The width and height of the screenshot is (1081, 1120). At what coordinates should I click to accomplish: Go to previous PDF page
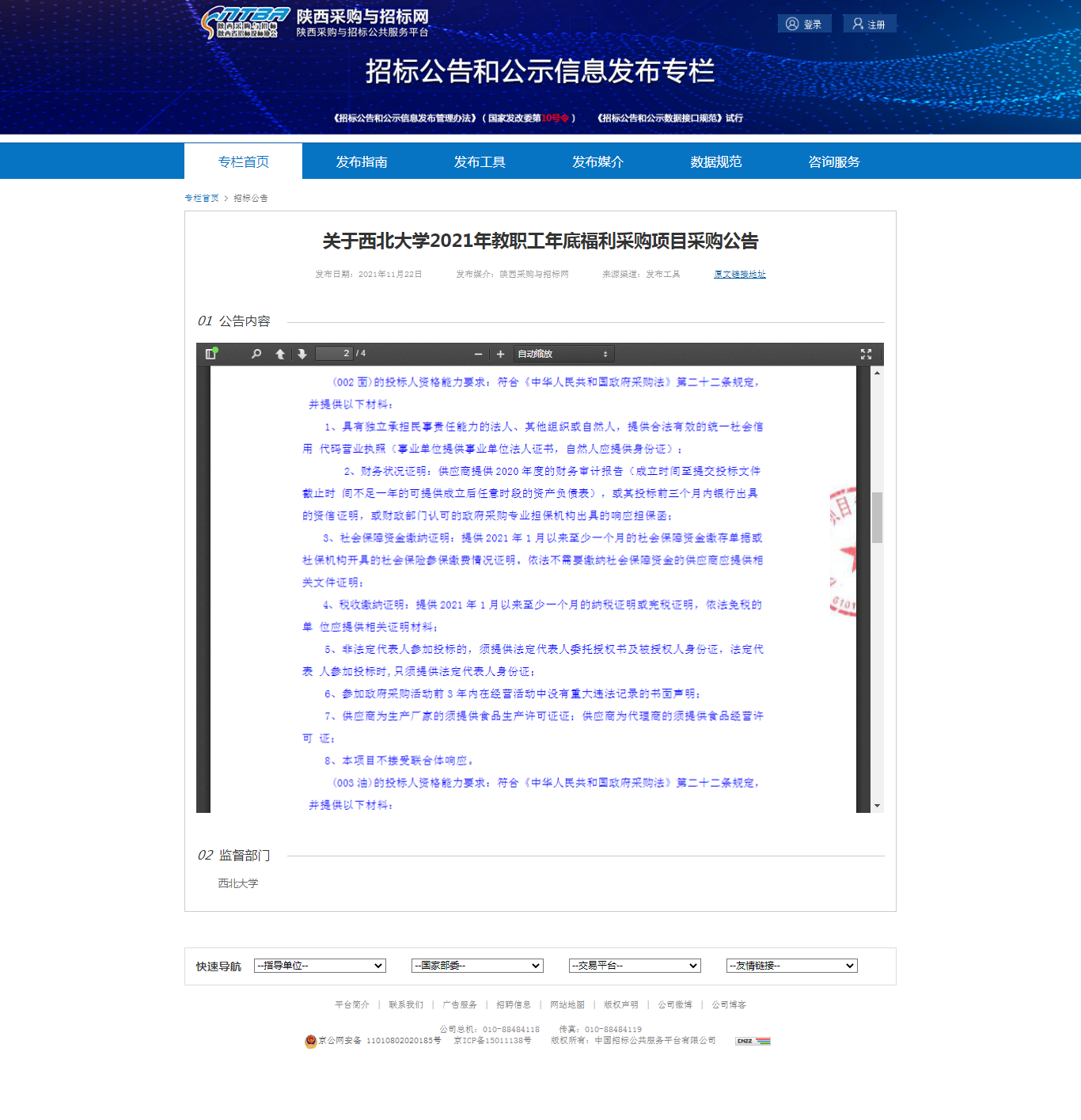[280, 354]
